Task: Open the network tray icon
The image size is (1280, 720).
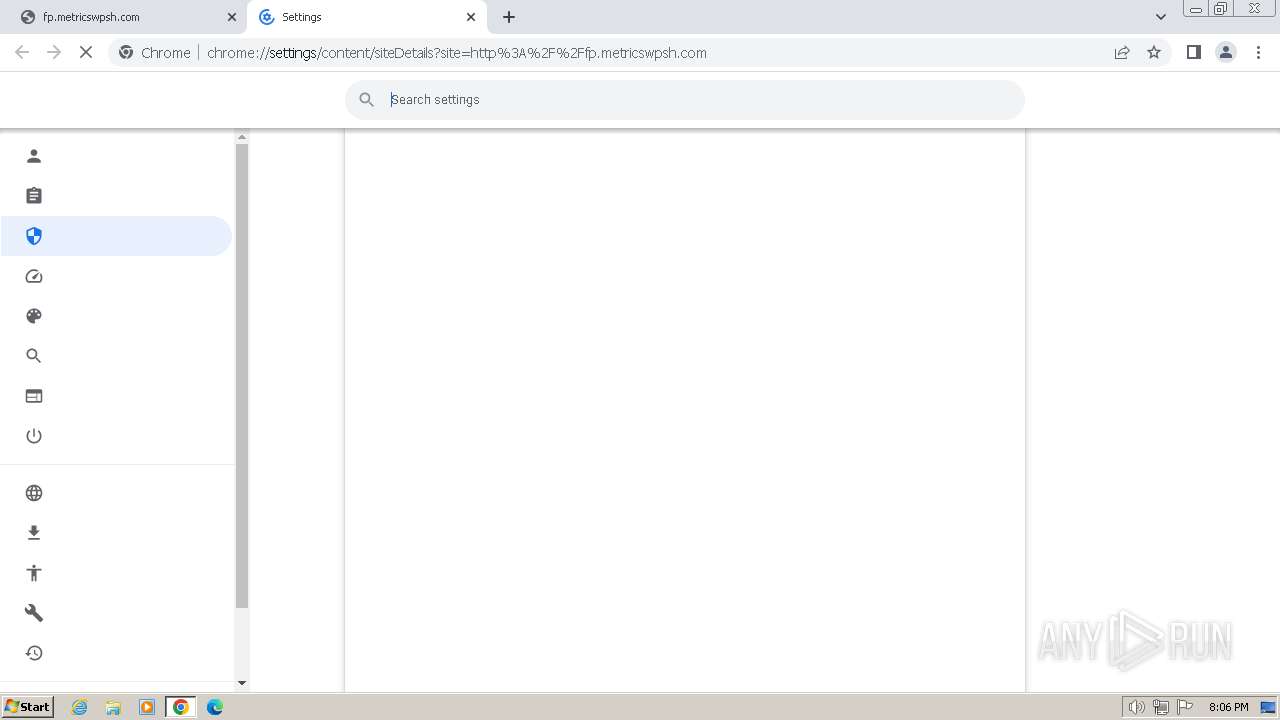Action: click(1161, 707)
